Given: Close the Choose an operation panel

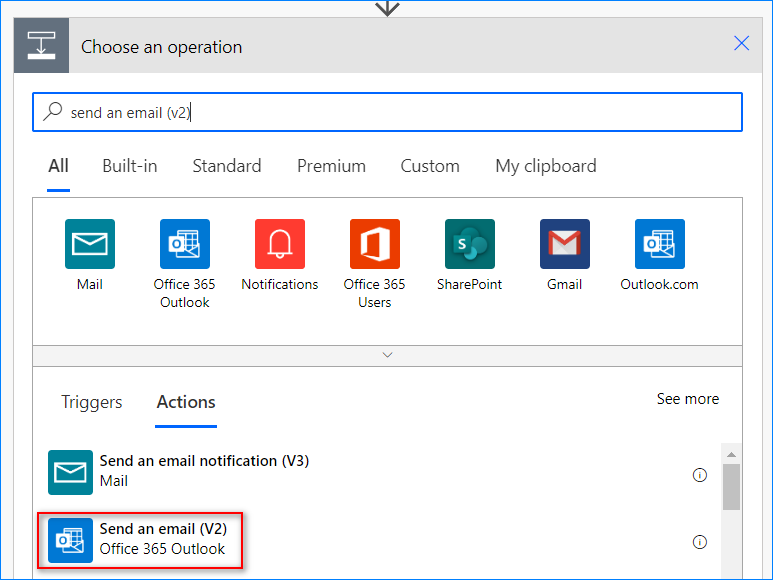Looking at the screenshot, I should click(741, 43).
